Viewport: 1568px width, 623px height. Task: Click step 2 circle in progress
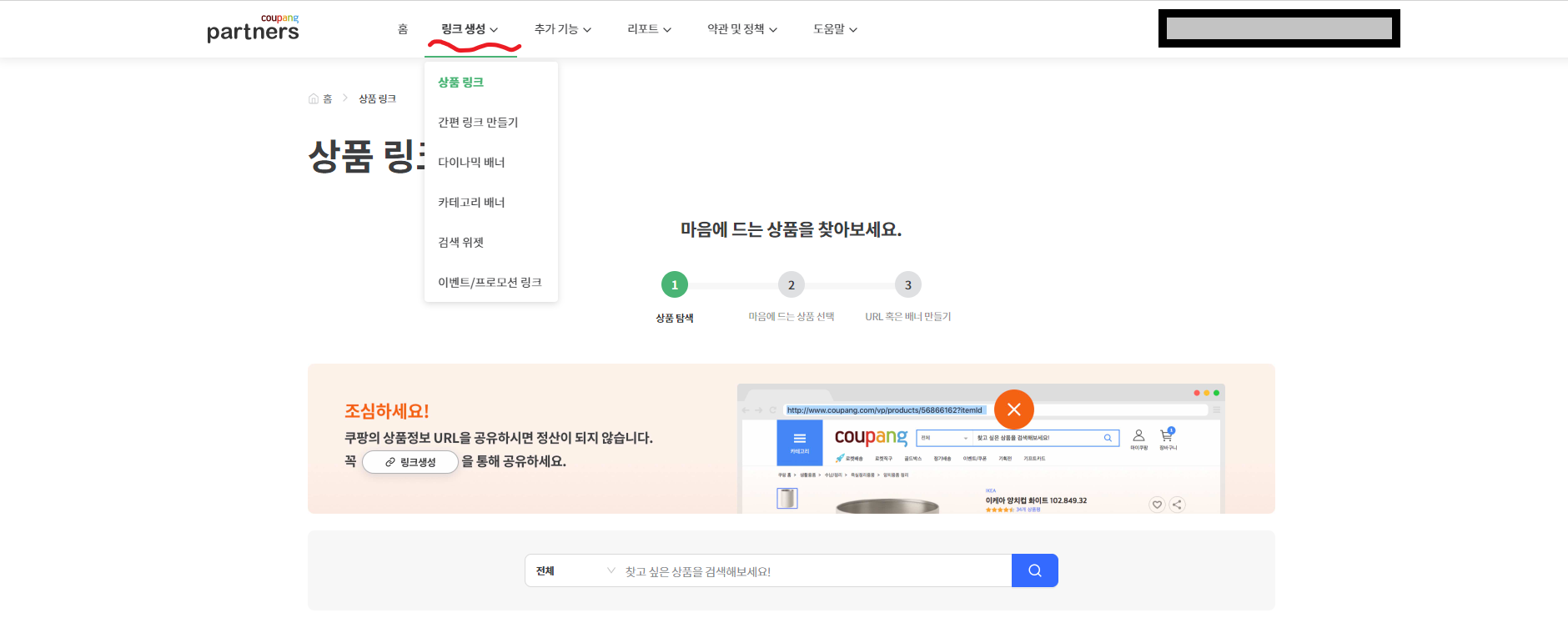[x=792, y=284]
